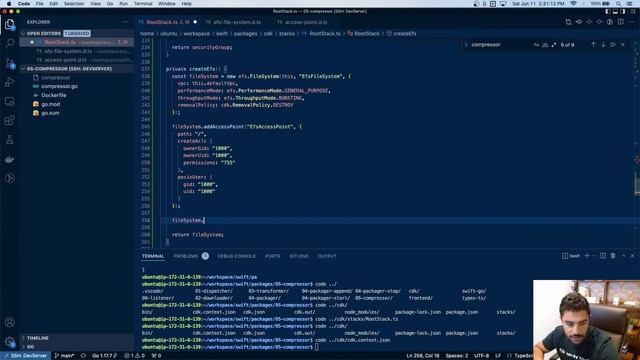
Task: Switch to the Debug Console tab
Action: [236, 256]
